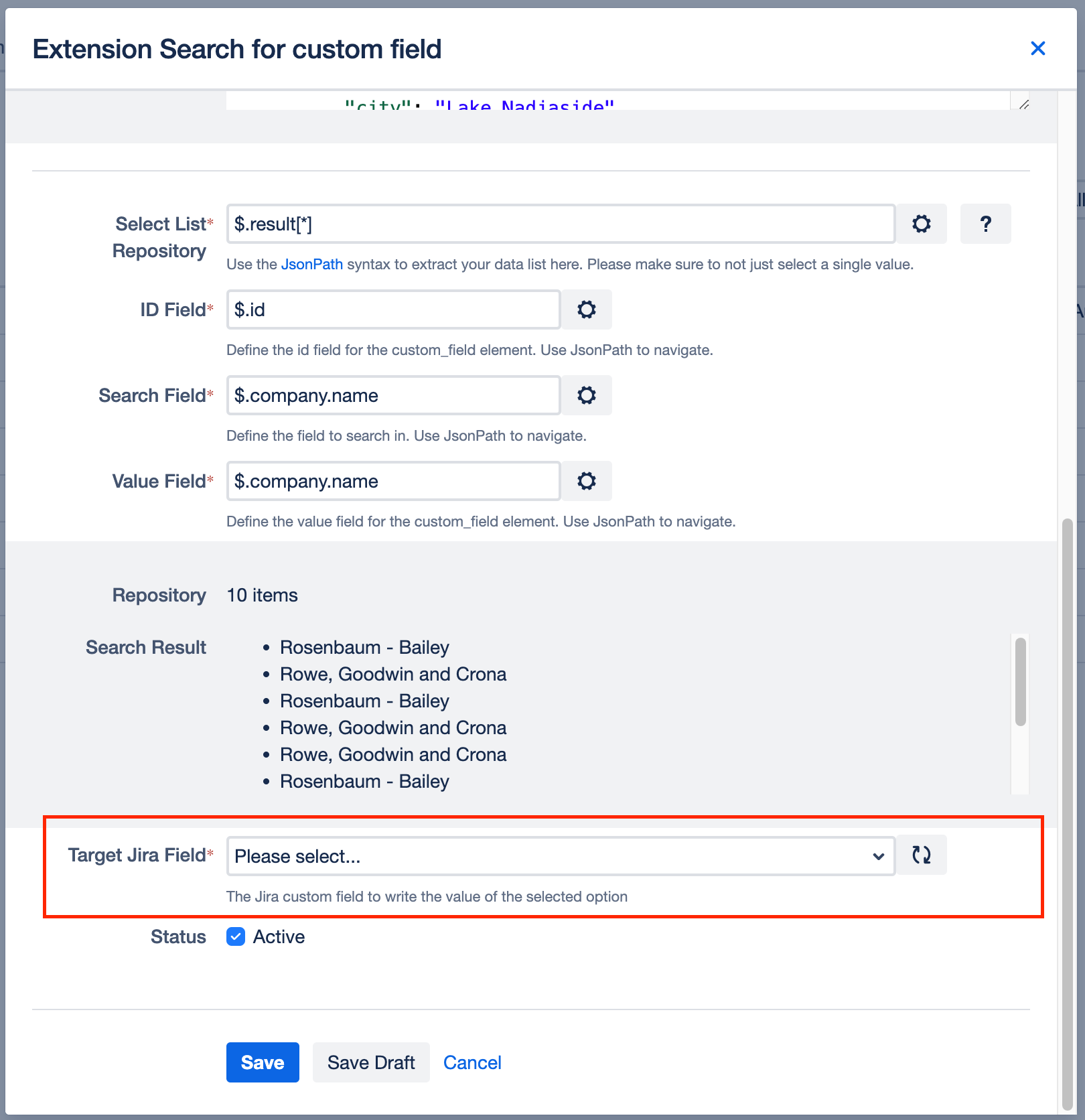Screen dimensions: 1085x1120
Task: Focus the Search Field text box
Action: tap(392, 395)
